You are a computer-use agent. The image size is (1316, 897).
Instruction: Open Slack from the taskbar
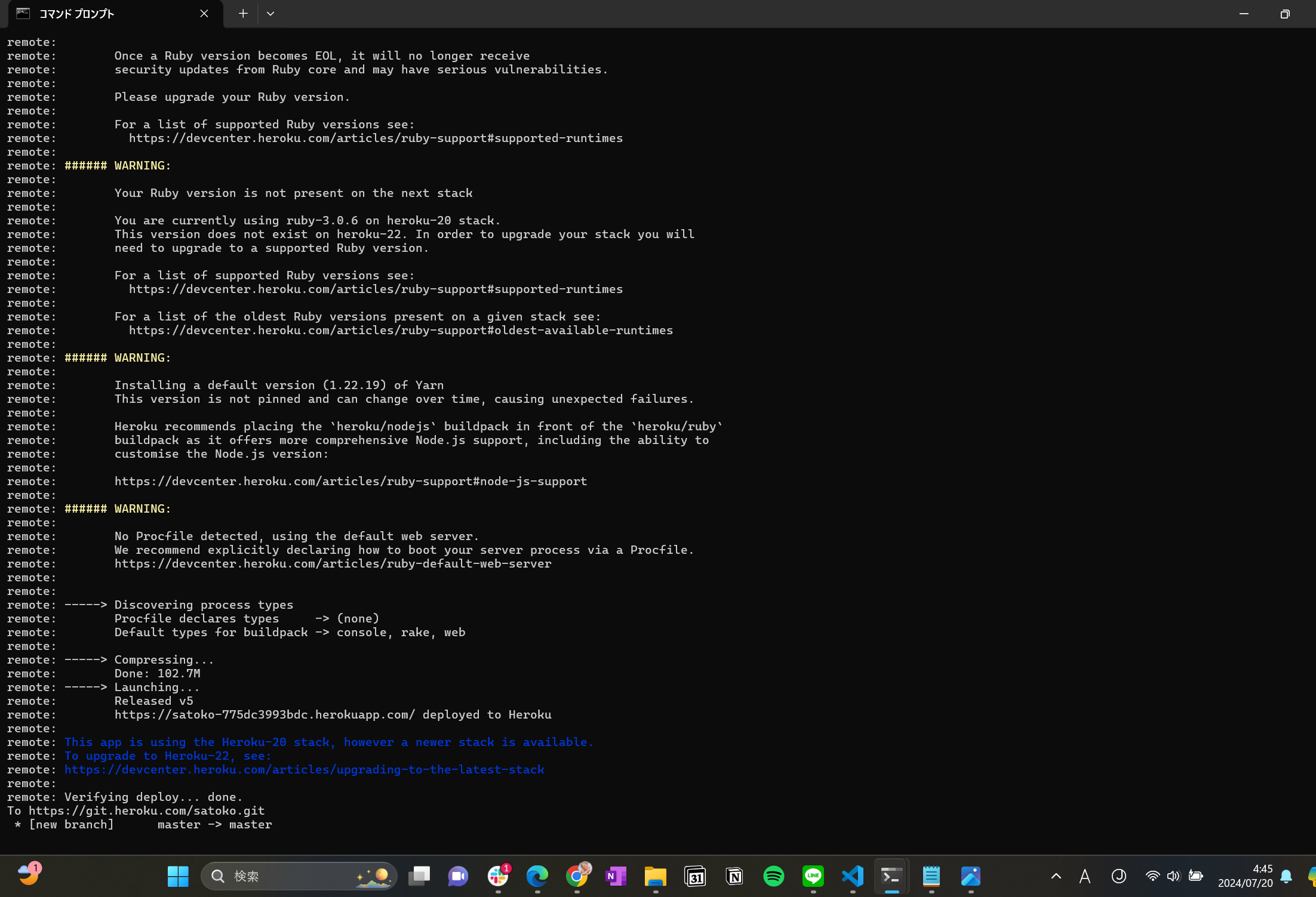(x=497, y=876)
